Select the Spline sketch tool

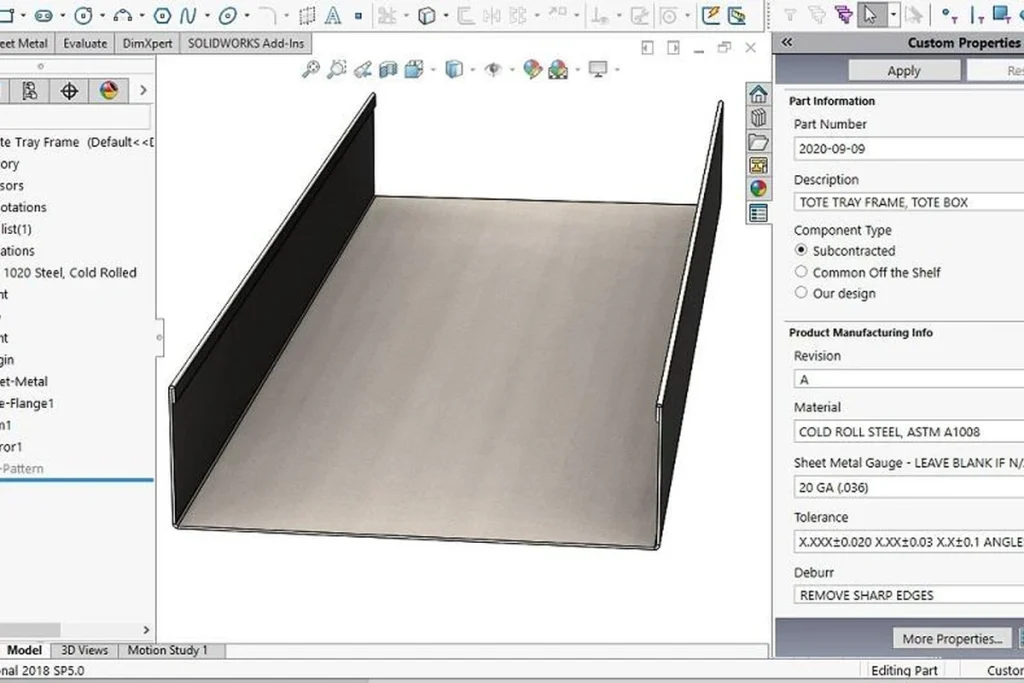(x=188, y=15)
